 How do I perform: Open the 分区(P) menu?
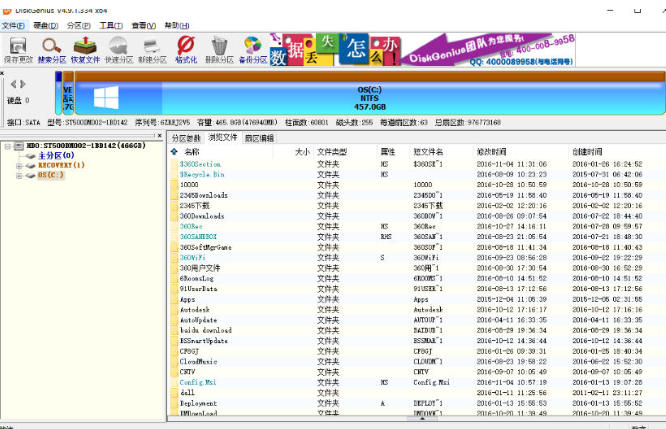tap(79, 26)
